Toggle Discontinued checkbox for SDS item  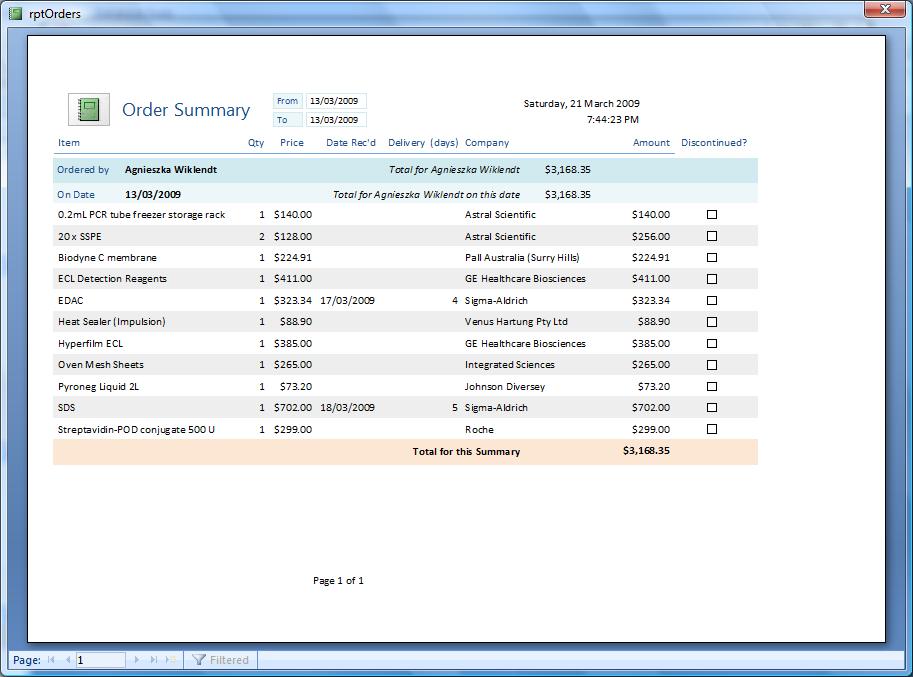coord(712,408)
